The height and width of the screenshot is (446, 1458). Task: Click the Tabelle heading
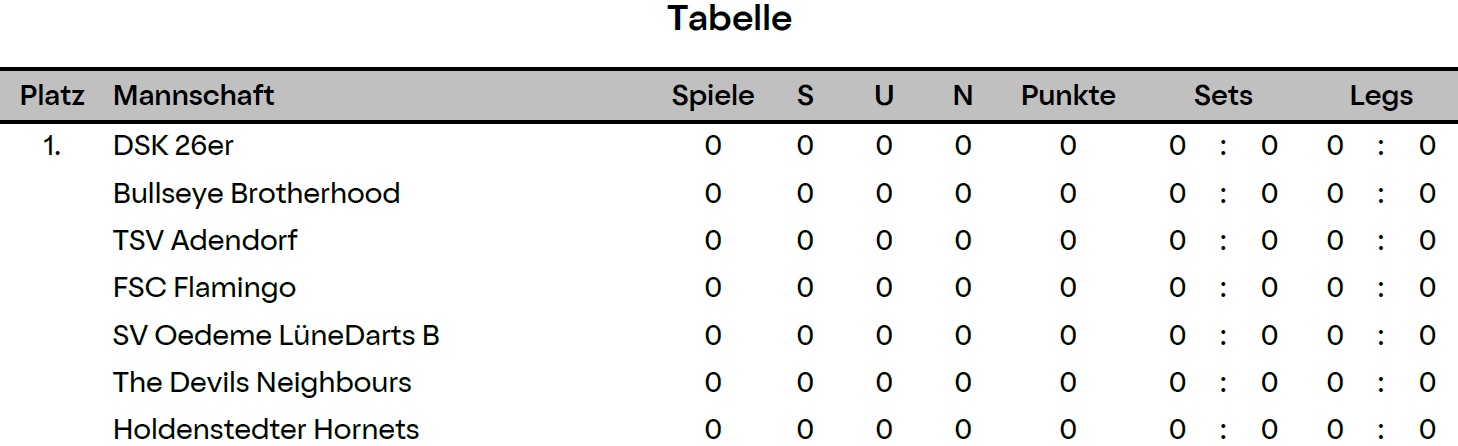729,19
